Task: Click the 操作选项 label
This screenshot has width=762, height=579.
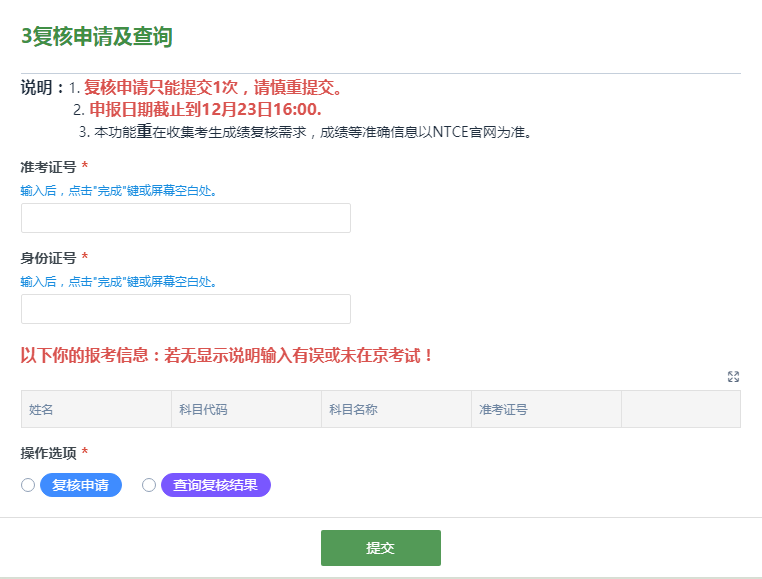Action: (48, 453)
